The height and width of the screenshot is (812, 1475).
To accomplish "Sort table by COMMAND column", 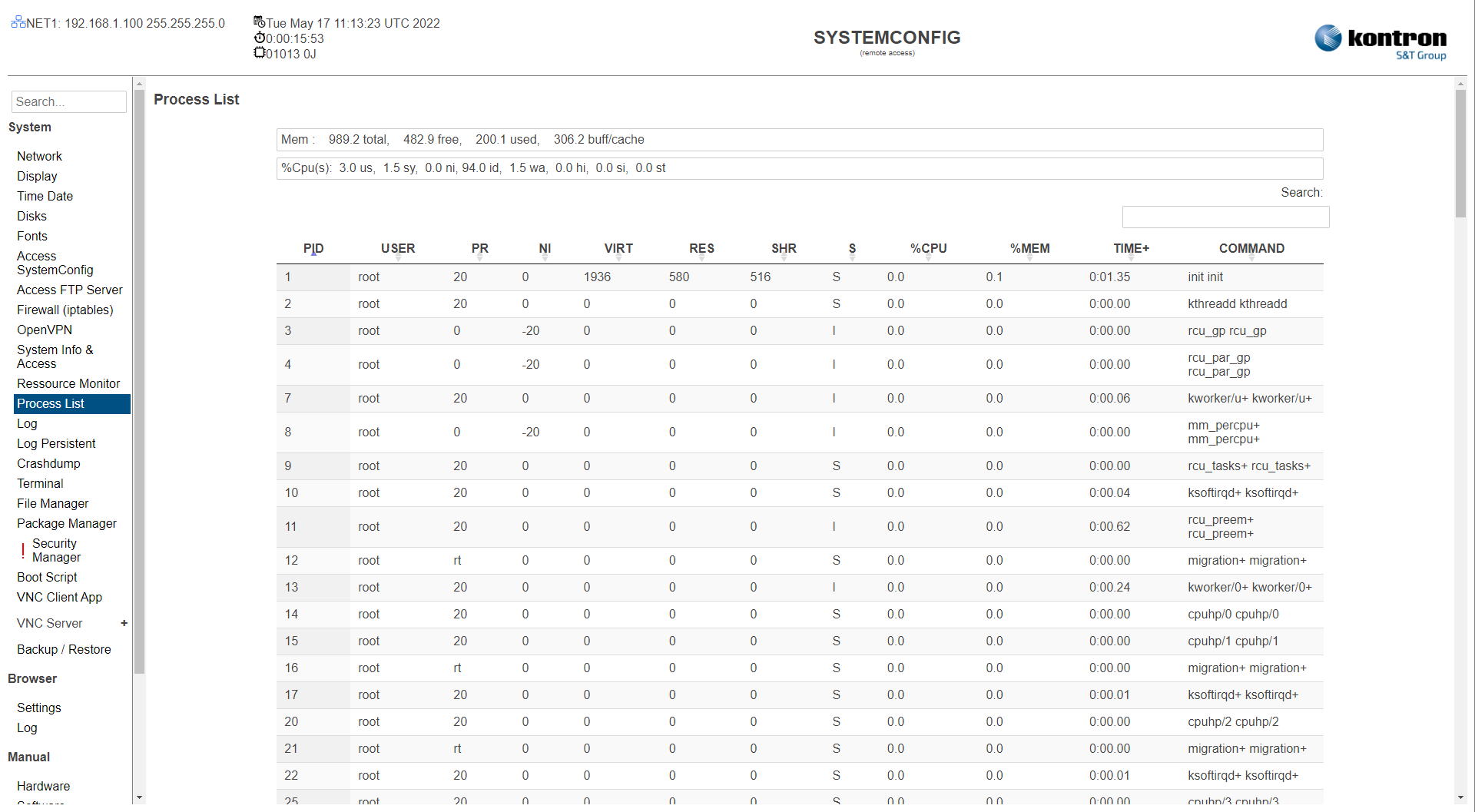I will click(x=1251, y=248).
